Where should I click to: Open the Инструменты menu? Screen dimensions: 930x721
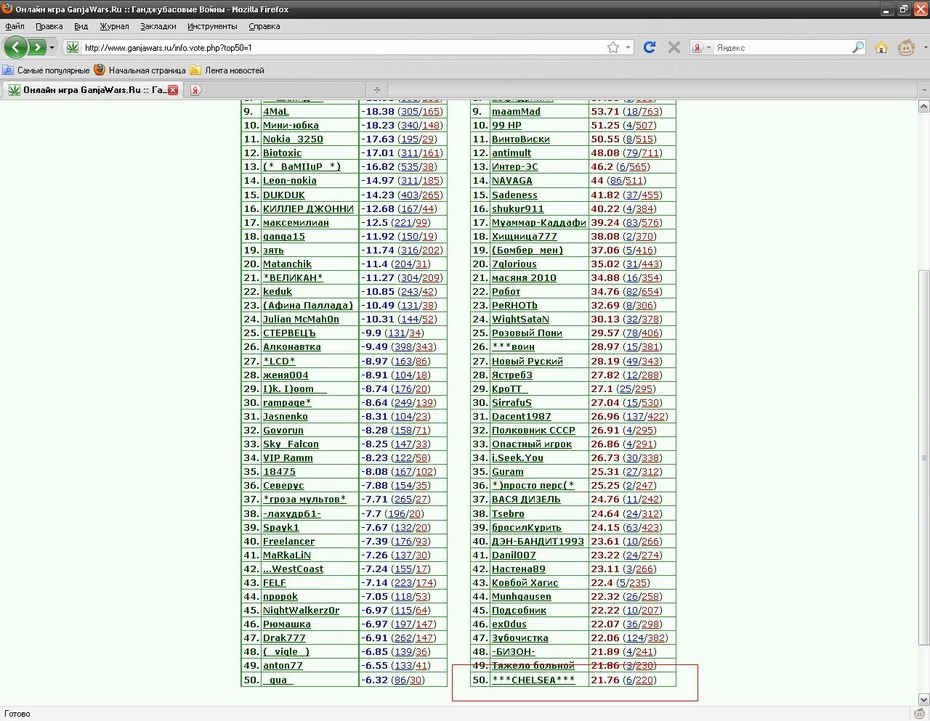click(x=212, y=26)
